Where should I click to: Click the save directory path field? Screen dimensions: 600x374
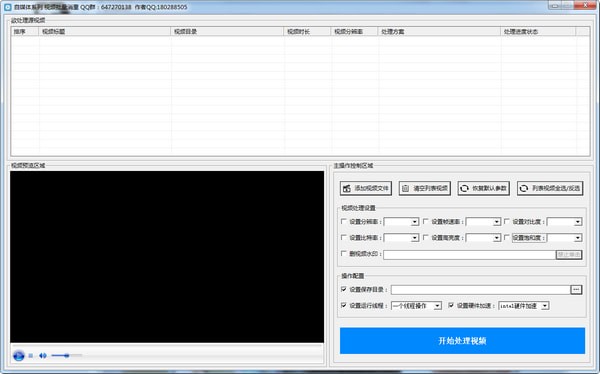coord(481,290)
